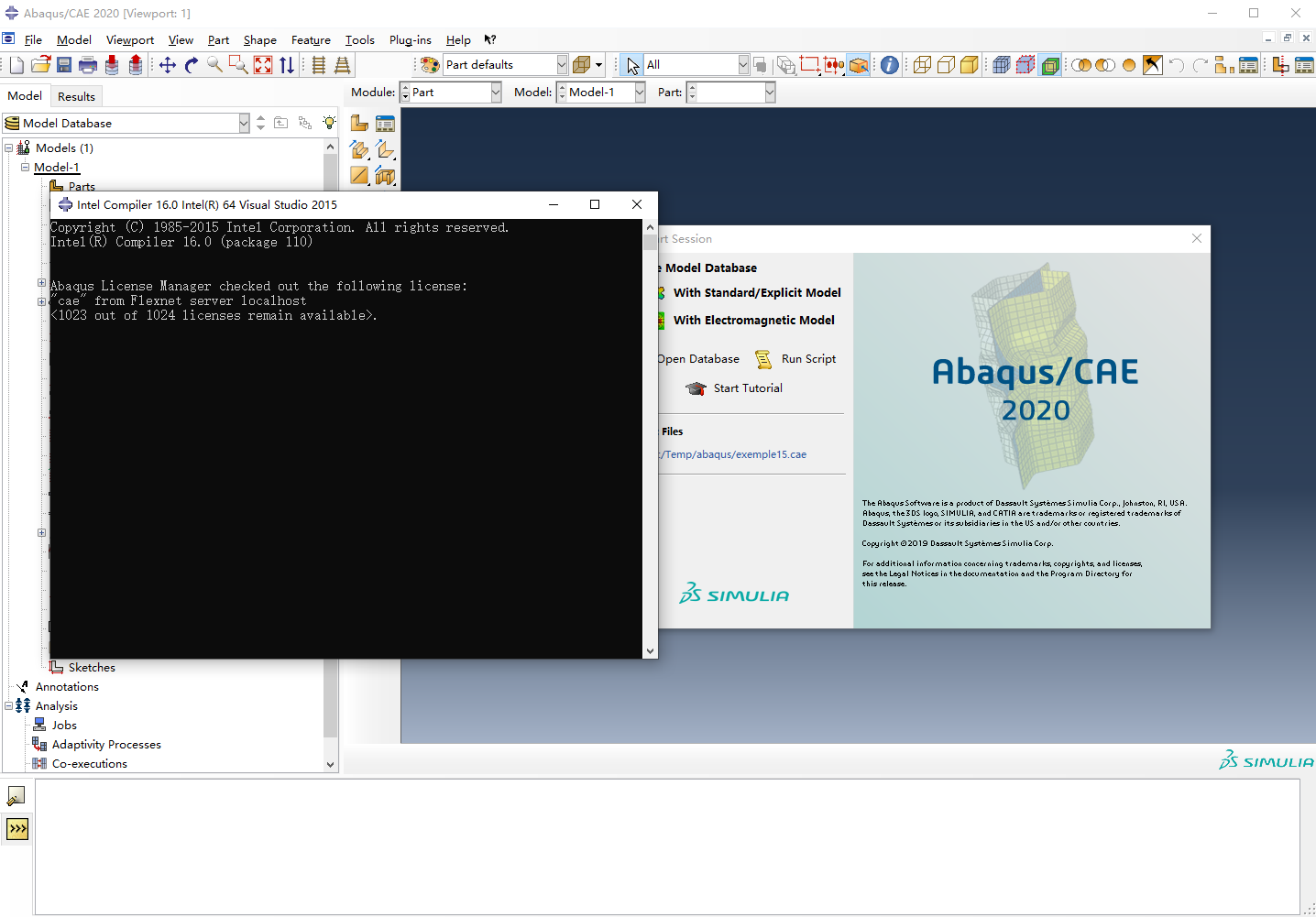Enable the Shaded render style
Image resolution: width=1316 pixels, height=917 pixels.
970,65
